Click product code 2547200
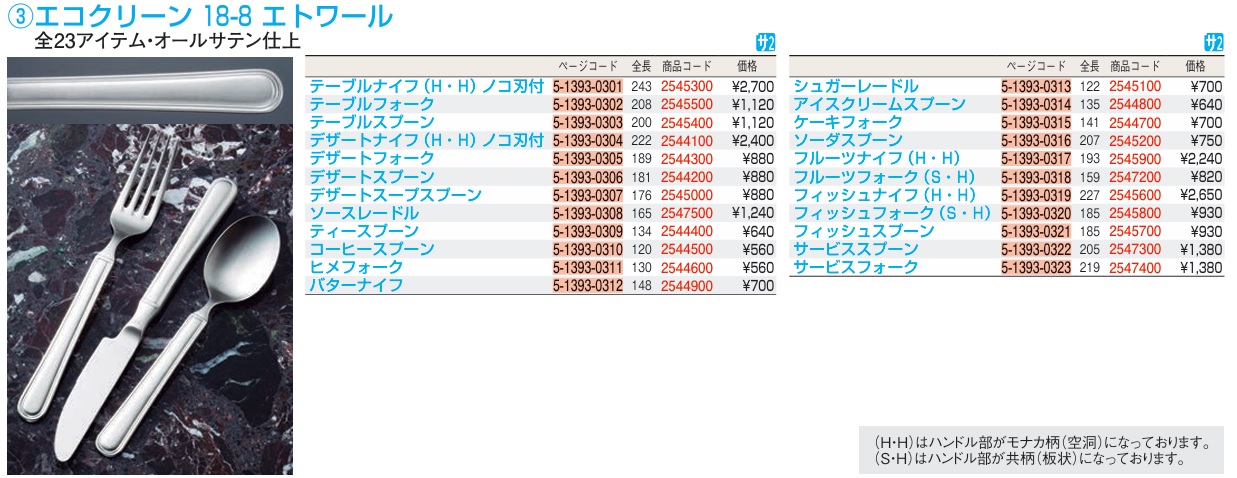The height and width of the screenshot is (478, 1237). [x=1135, y=177]
